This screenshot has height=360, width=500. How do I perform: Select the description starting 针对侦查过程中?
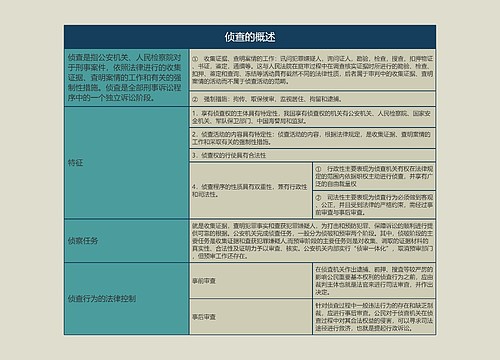[374, 317]
